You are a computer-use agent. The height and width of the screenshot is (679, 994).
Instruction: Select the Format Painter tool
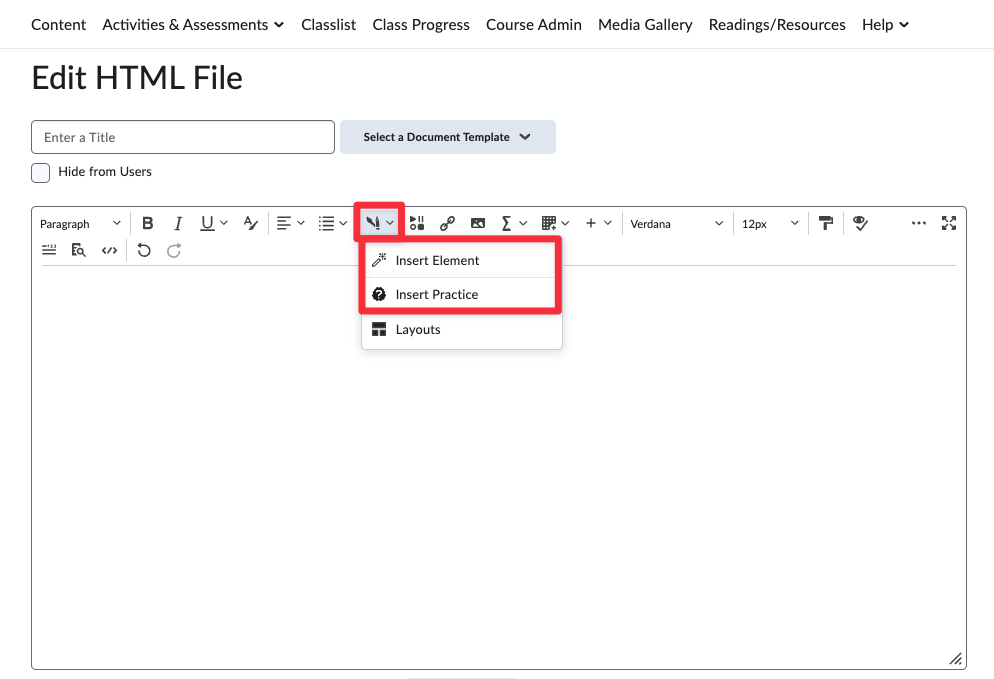[826, 224]
